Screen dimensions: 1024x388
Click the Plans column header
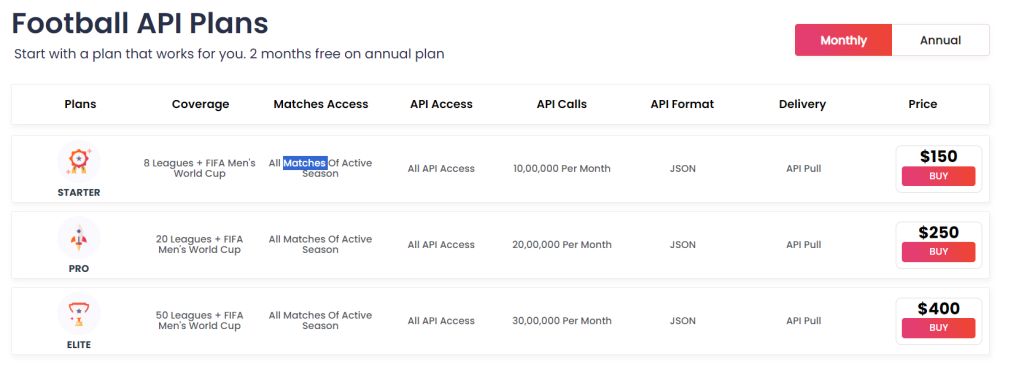[80, 105]
